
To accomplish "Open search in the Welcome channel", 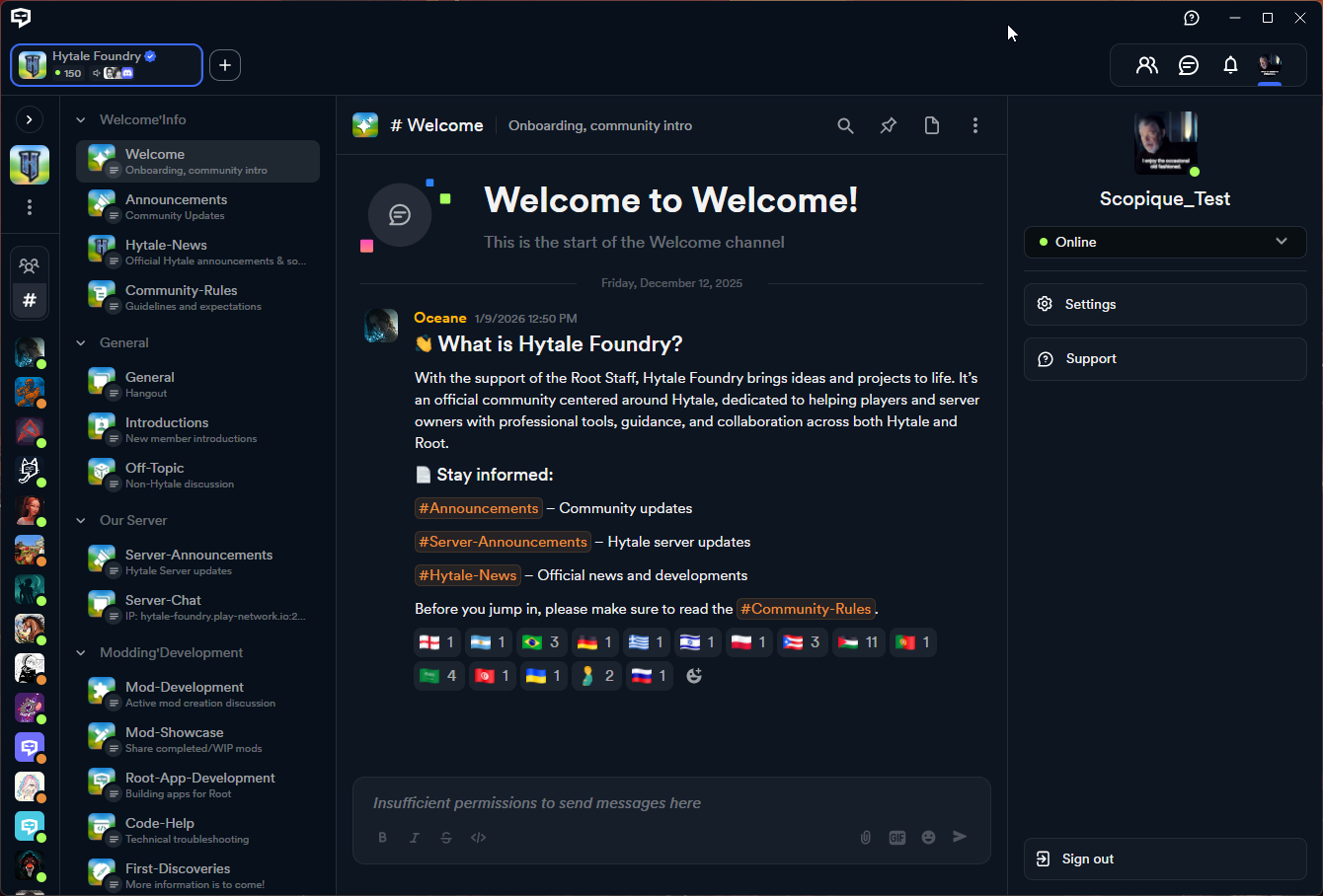I will click(845, 125).
